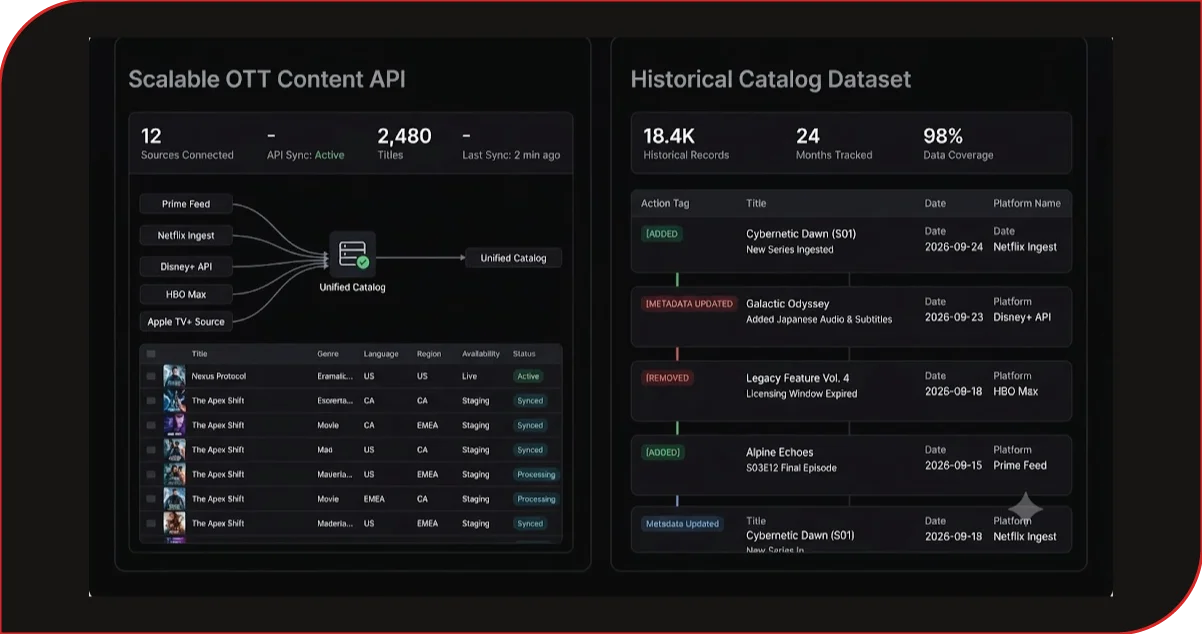Click Disney+ API platform in Galactic Odyssey card
The height and width of the screenshot is (634, 1202).
point(1022,317)
